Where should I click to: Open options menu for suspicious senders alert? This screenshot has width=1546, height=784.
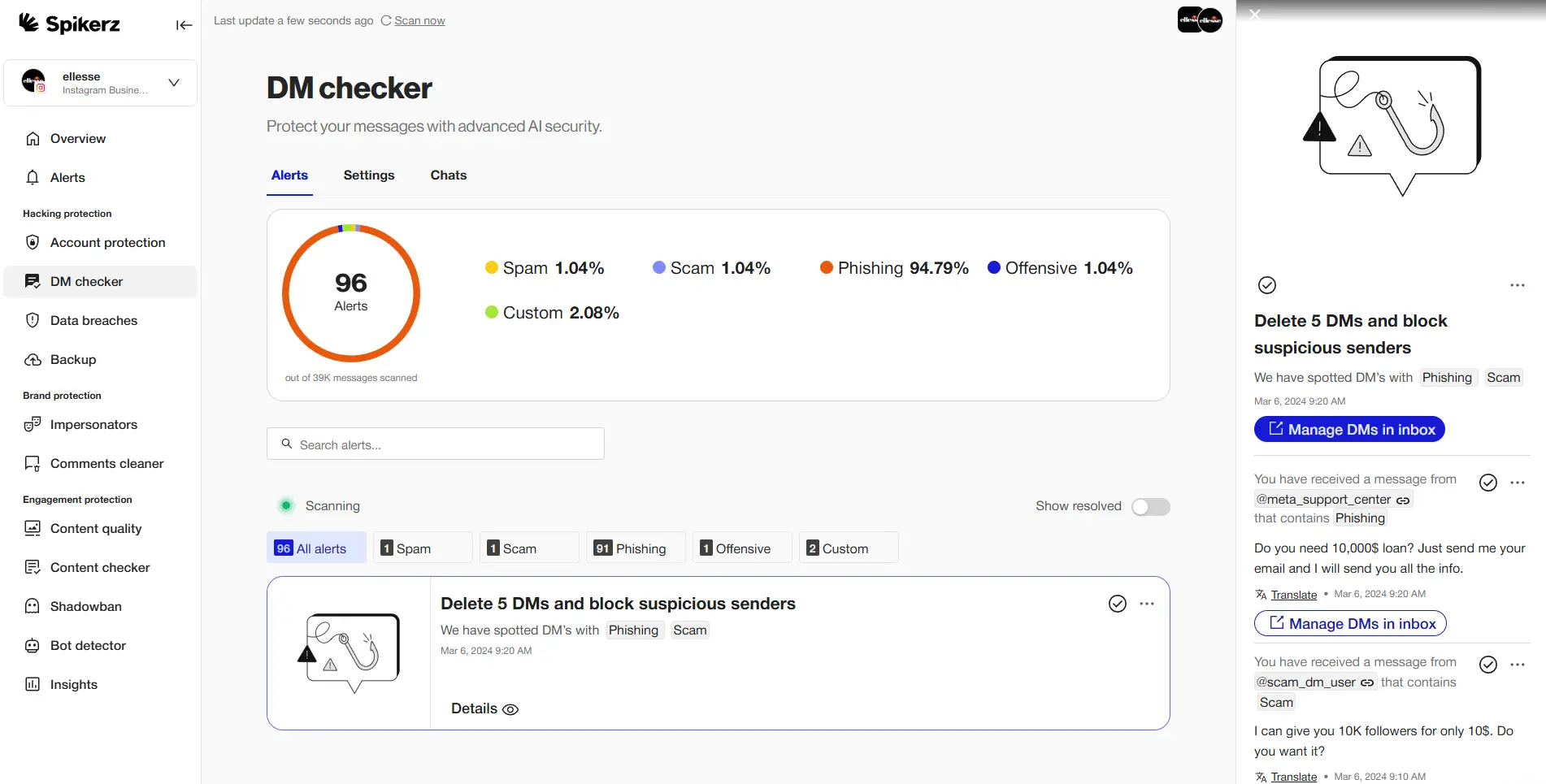(x=1148, y=604)
